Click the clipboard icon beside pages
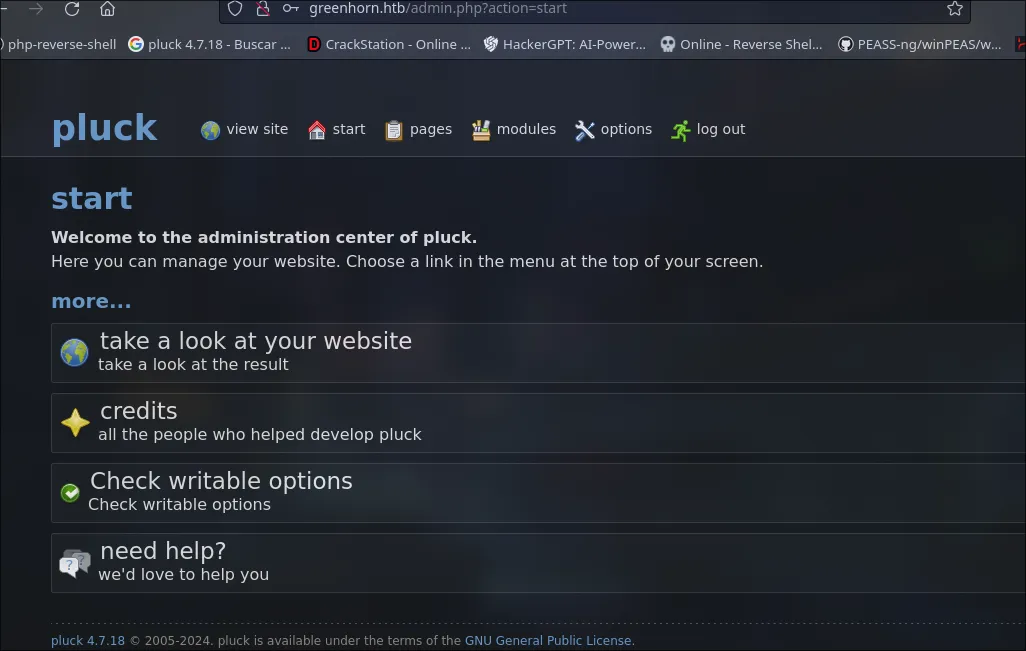The image size is (1026, 651). pos(394,130)
